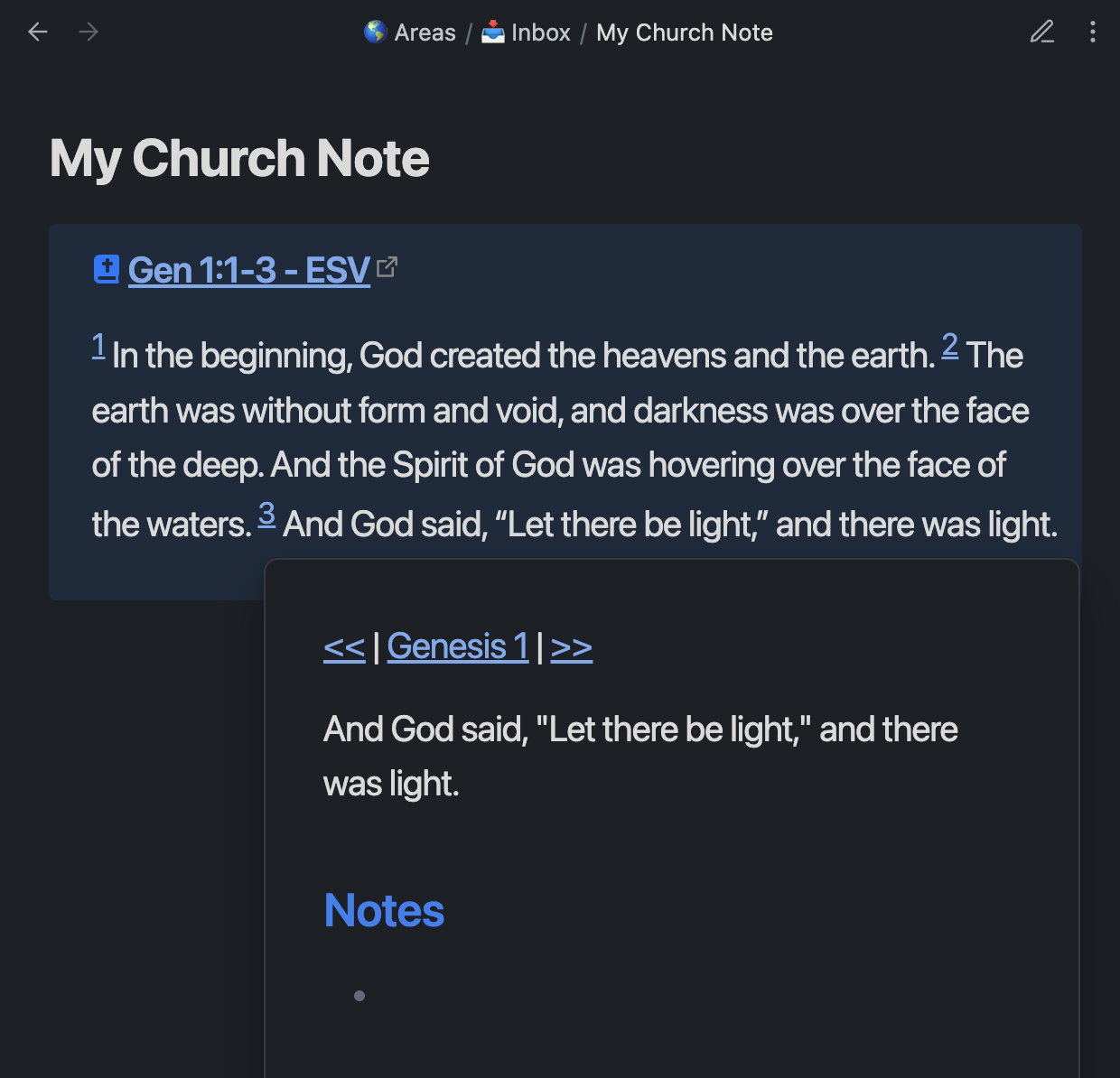
Task: Click the previous verse << link
Action: tap(343, 646)
